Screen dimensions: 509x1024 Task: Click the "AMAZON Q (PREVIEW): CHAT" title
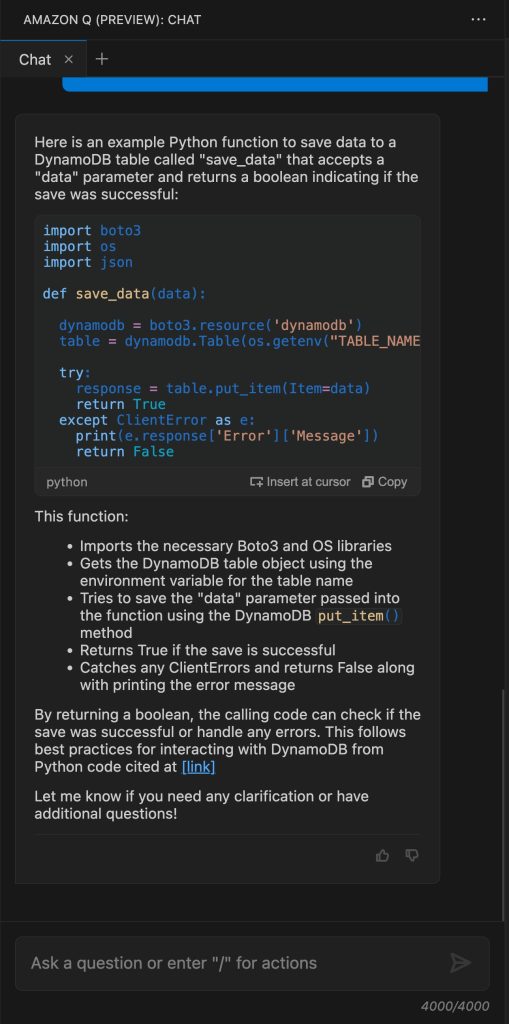pos(112,20)
